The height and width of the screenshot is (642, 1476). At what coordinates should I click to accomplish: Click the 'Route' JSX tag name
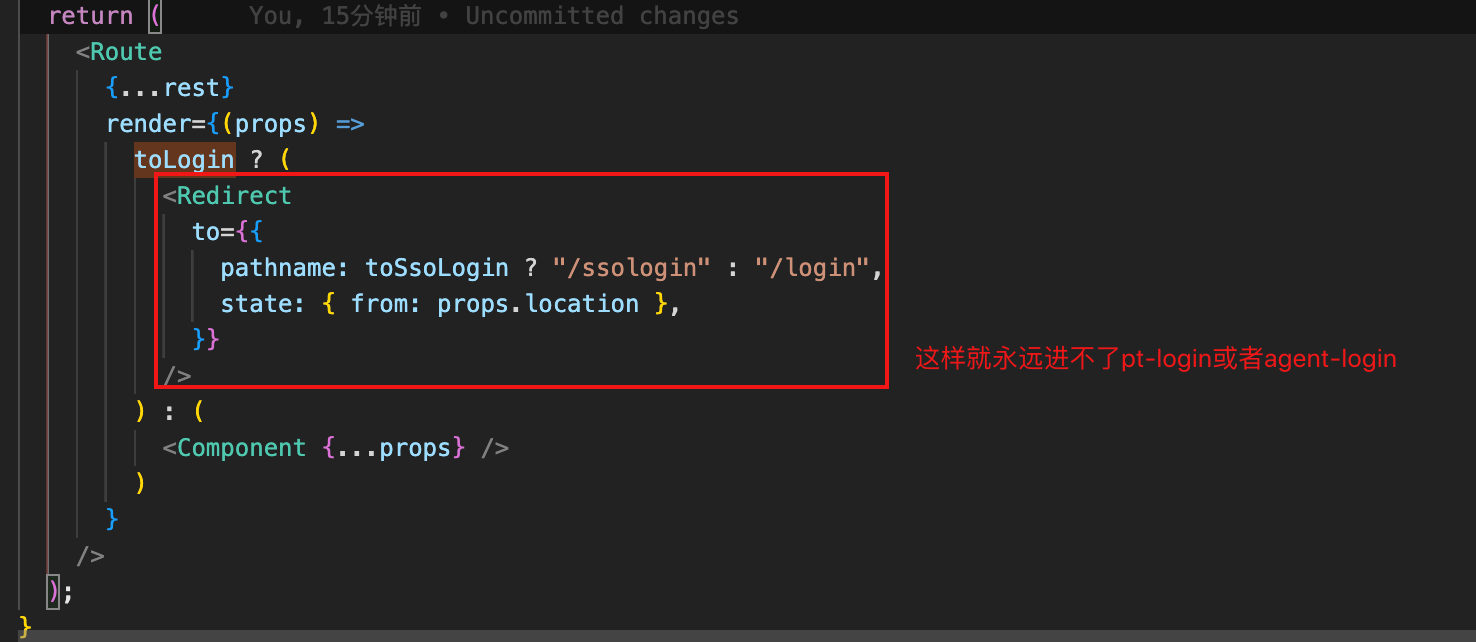coord(126,52)
